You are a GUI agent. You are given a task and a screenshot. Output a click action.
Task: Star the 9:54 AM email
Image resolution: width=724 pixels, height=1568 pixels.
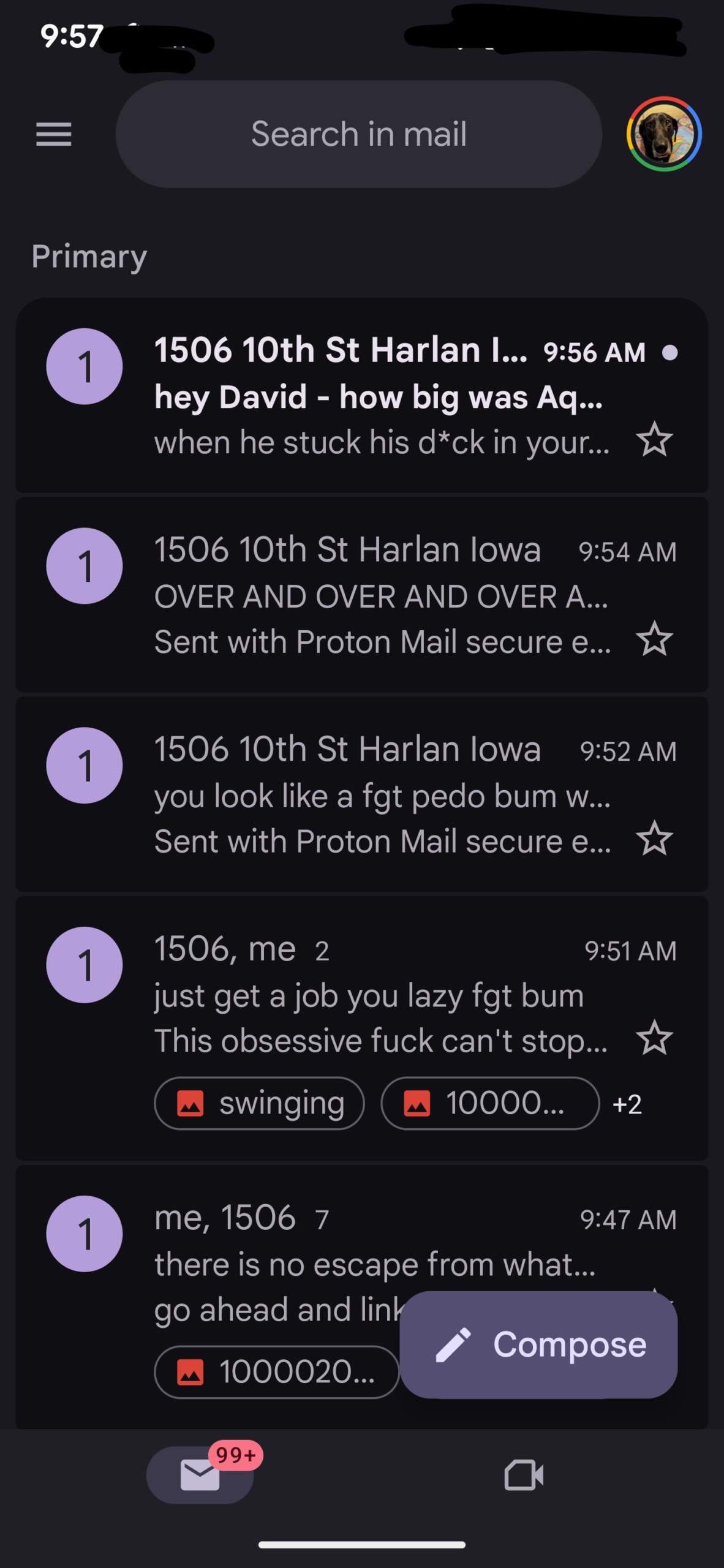[x=654, y=639]
